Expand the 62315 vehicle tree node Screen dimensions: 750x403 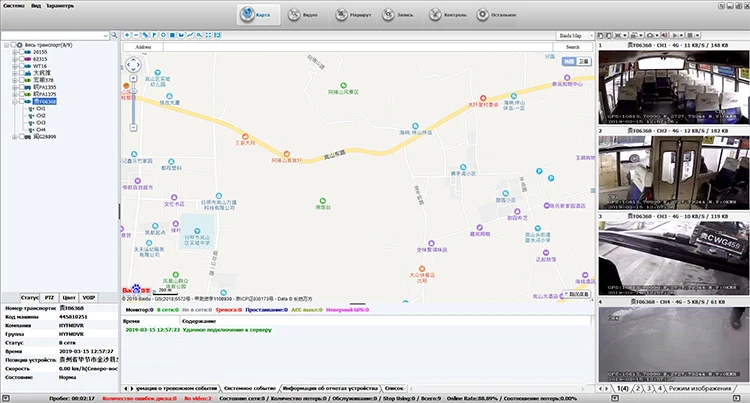click(x=14, y=59)
